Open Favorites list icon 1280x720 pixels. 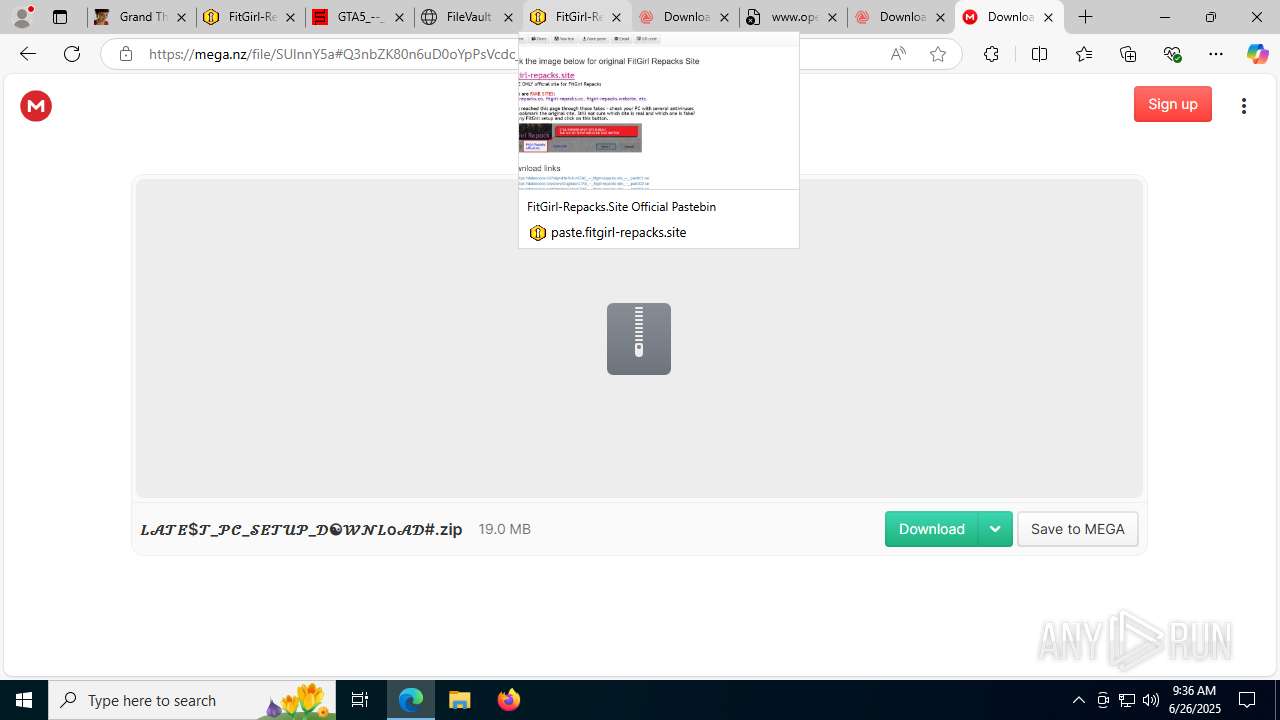pyautogui.click(x=1084, y=54)
